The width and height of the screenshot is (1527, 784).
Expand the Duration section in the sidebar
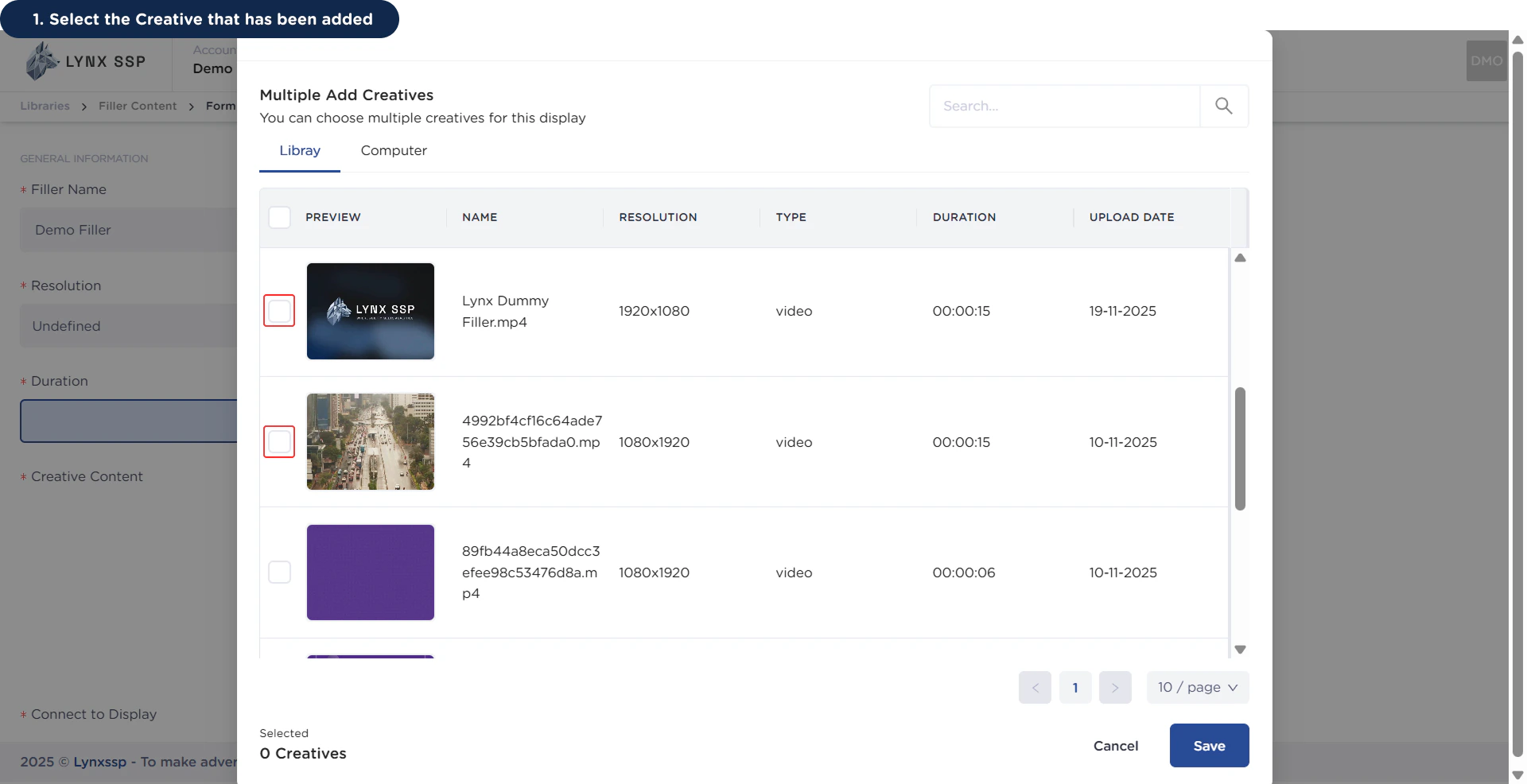(59, 381)
